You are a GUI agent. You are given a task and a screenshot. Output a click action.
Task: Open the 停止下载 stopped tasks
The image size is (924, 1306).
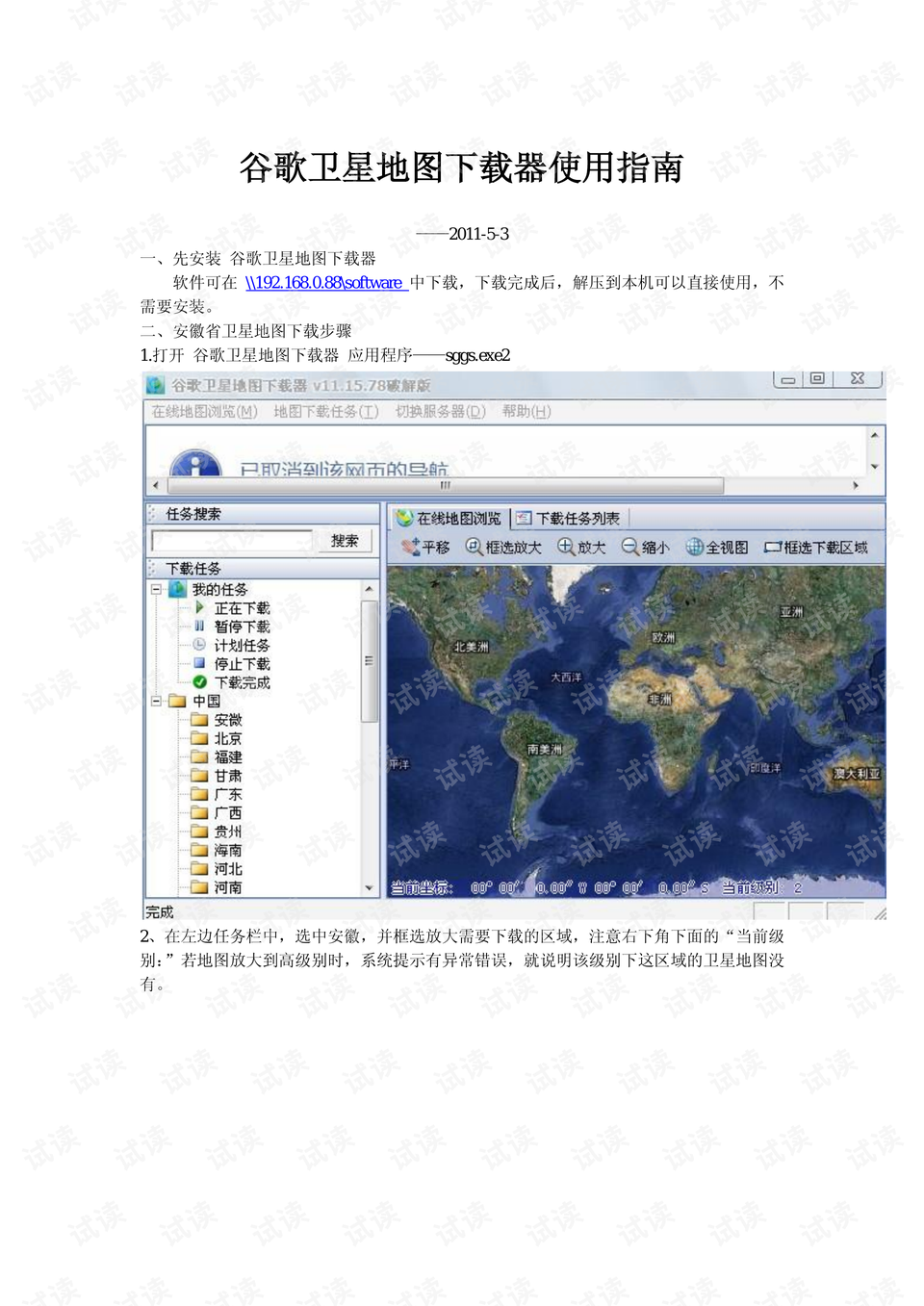(232, 664)
